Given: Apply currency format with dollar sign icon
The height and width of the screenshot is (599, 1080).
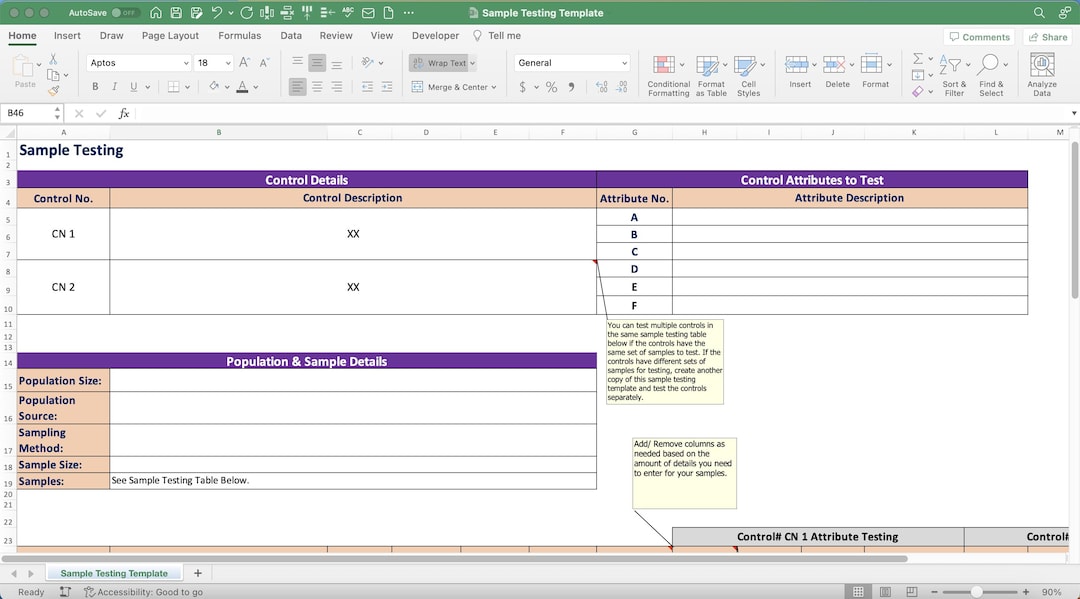Looking at the screenshot, I should [521, 87].
